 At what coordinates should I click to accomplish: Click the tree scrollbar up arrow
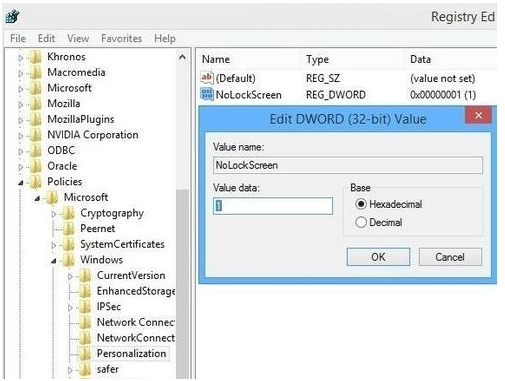[x=182, y=57]
